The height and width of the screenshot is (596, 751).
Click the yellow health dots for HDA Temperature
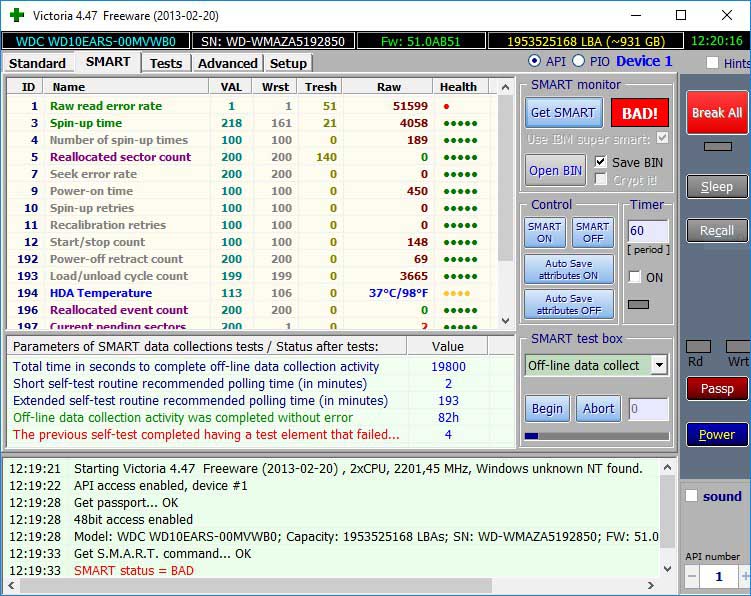(x=456, y=293)
